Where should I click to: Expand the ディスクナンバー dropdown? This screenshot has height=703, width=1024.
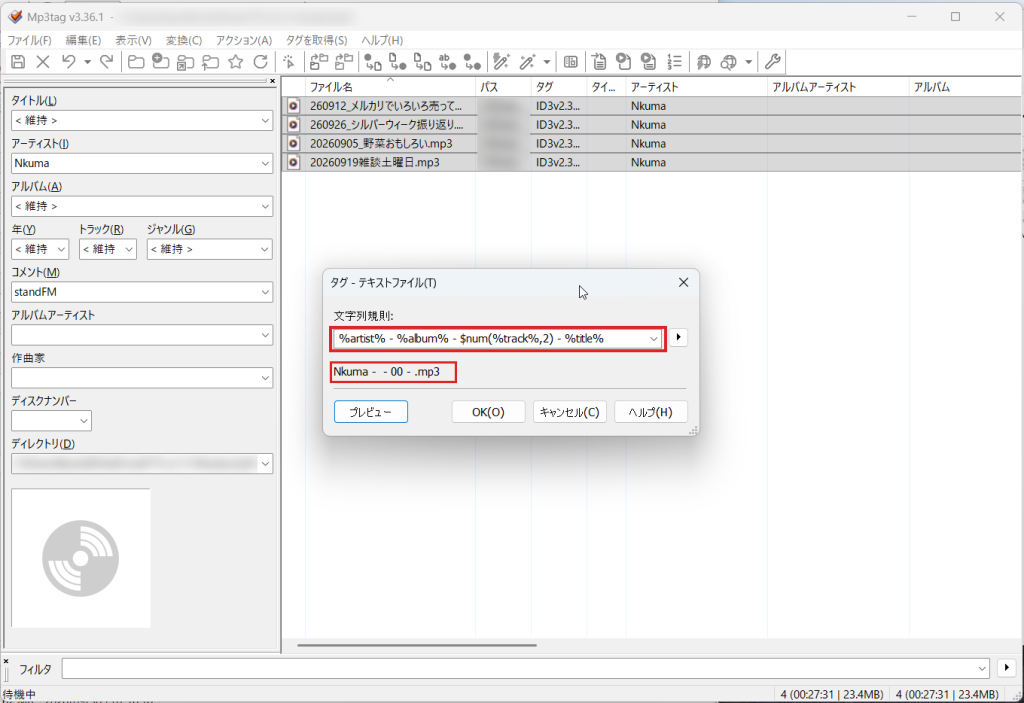(x=84, y=421)
